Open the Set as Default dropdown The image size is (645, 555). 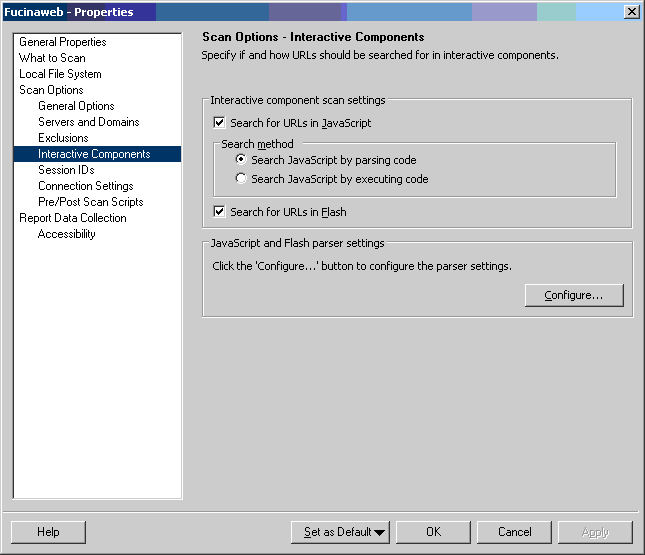(340, 532)
